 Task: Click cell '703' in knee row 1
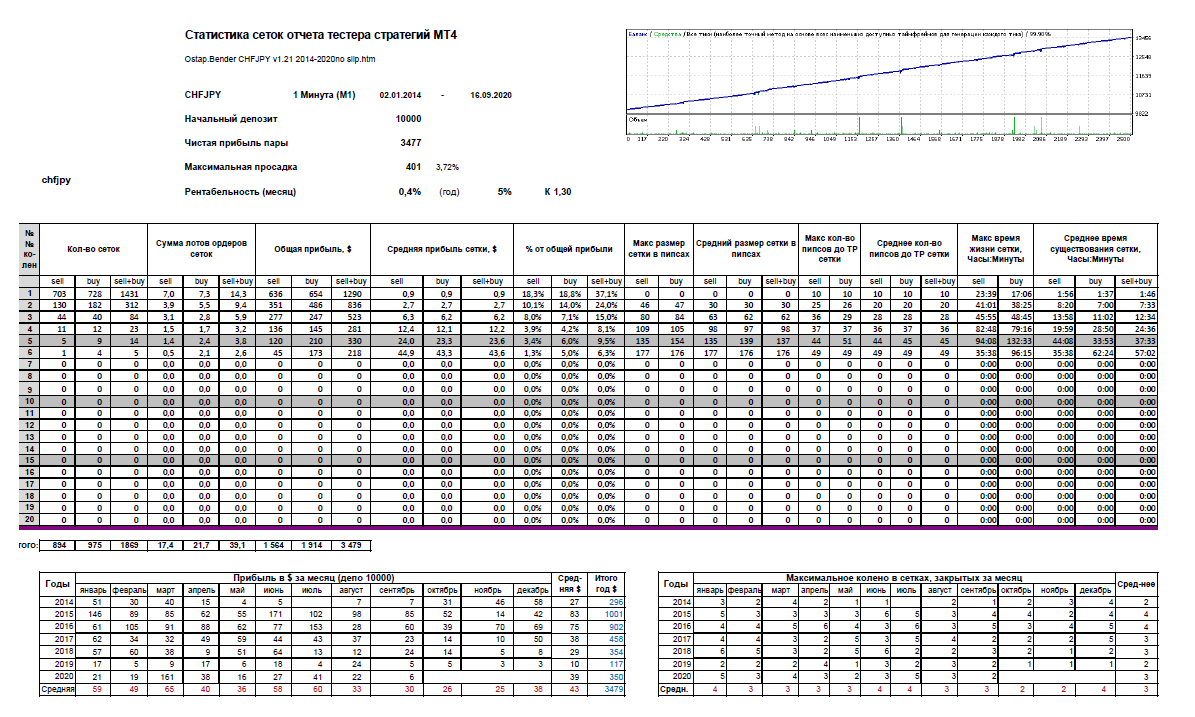pos(59,293)
